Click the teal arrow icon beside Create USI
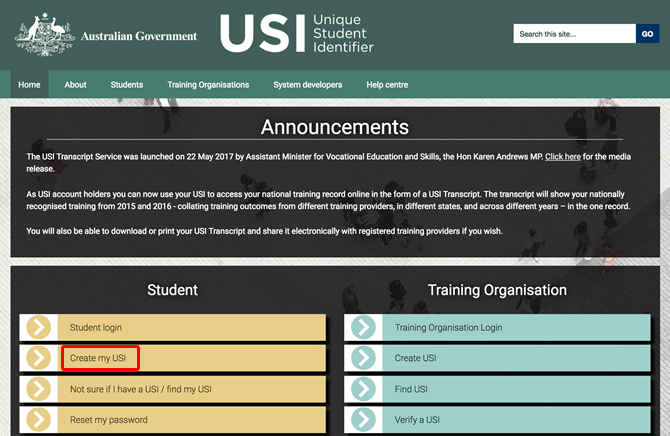The image size is (670, 436). coord(364,358)
